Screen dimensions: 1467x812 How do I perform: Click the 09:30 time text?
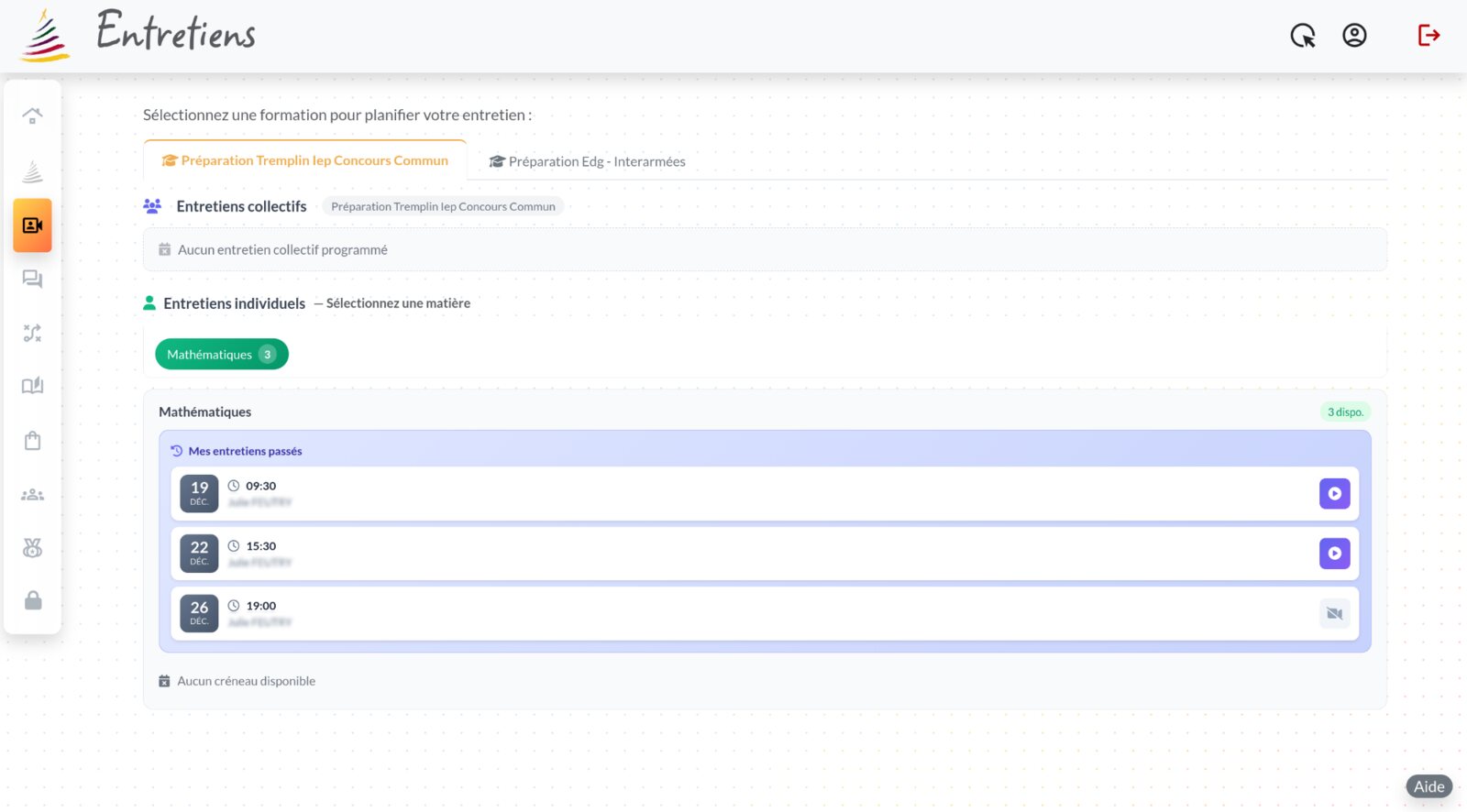click(261, 486)
